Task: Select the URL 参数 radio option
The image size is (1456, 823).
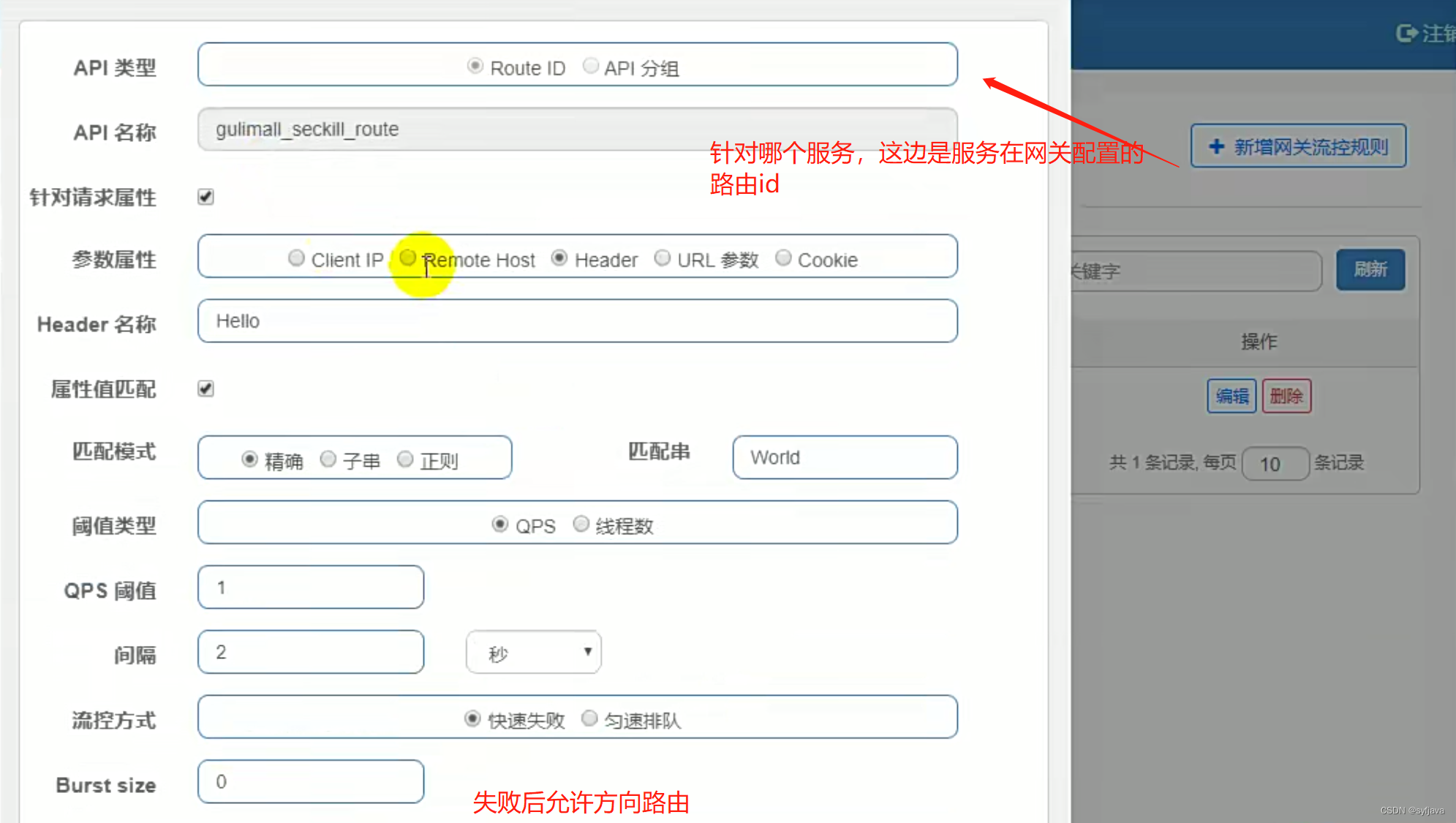Action: tap(663, 258)
